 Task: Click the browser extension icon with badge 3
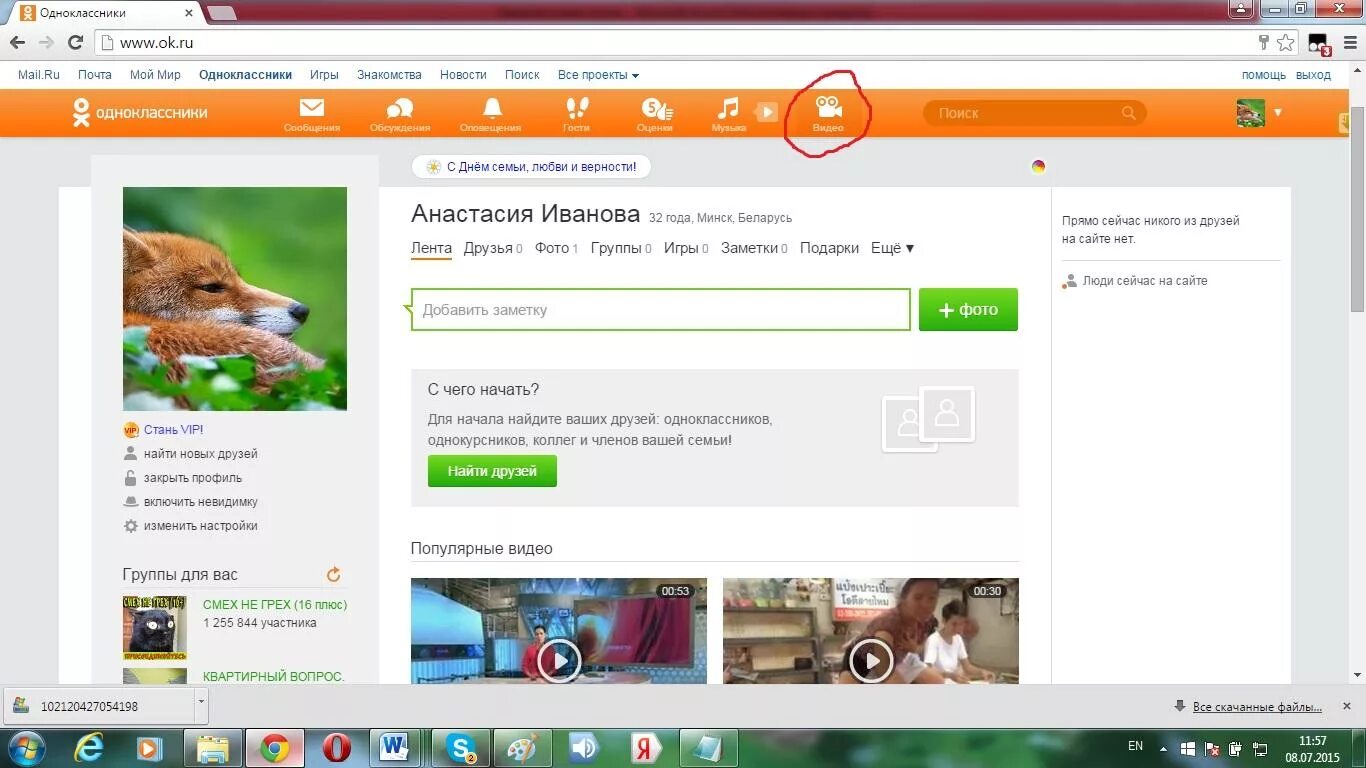tap(1320, 44)
